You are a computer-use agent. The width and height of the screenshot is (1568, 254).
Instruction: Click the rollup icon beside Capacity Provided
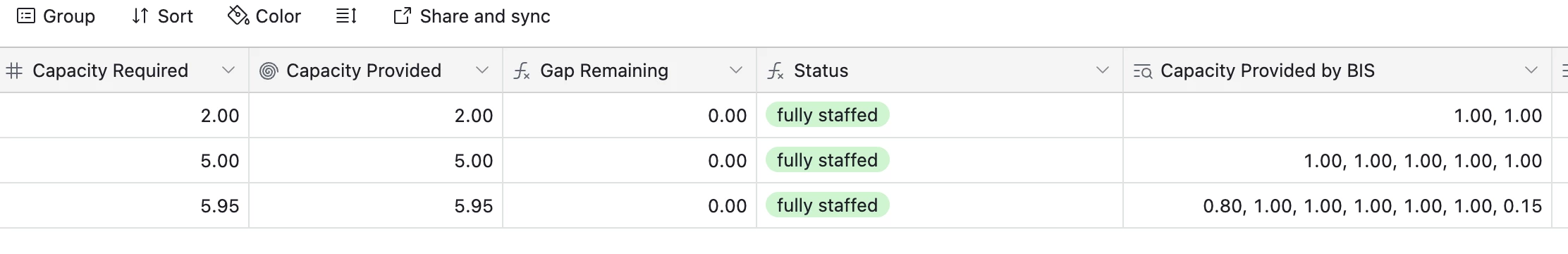click(x=269, y=71)
